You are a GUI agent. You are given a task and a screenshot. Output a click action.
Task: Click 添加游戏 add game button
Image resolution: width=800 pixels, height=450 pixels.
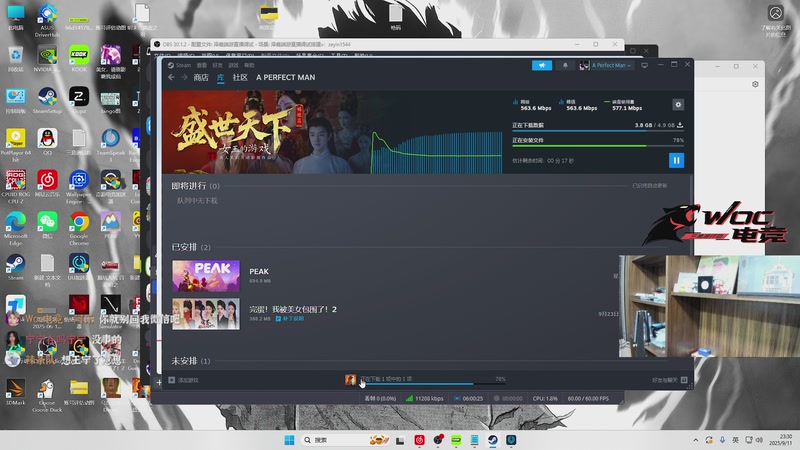pyautogui.click(x=184, y=380)
